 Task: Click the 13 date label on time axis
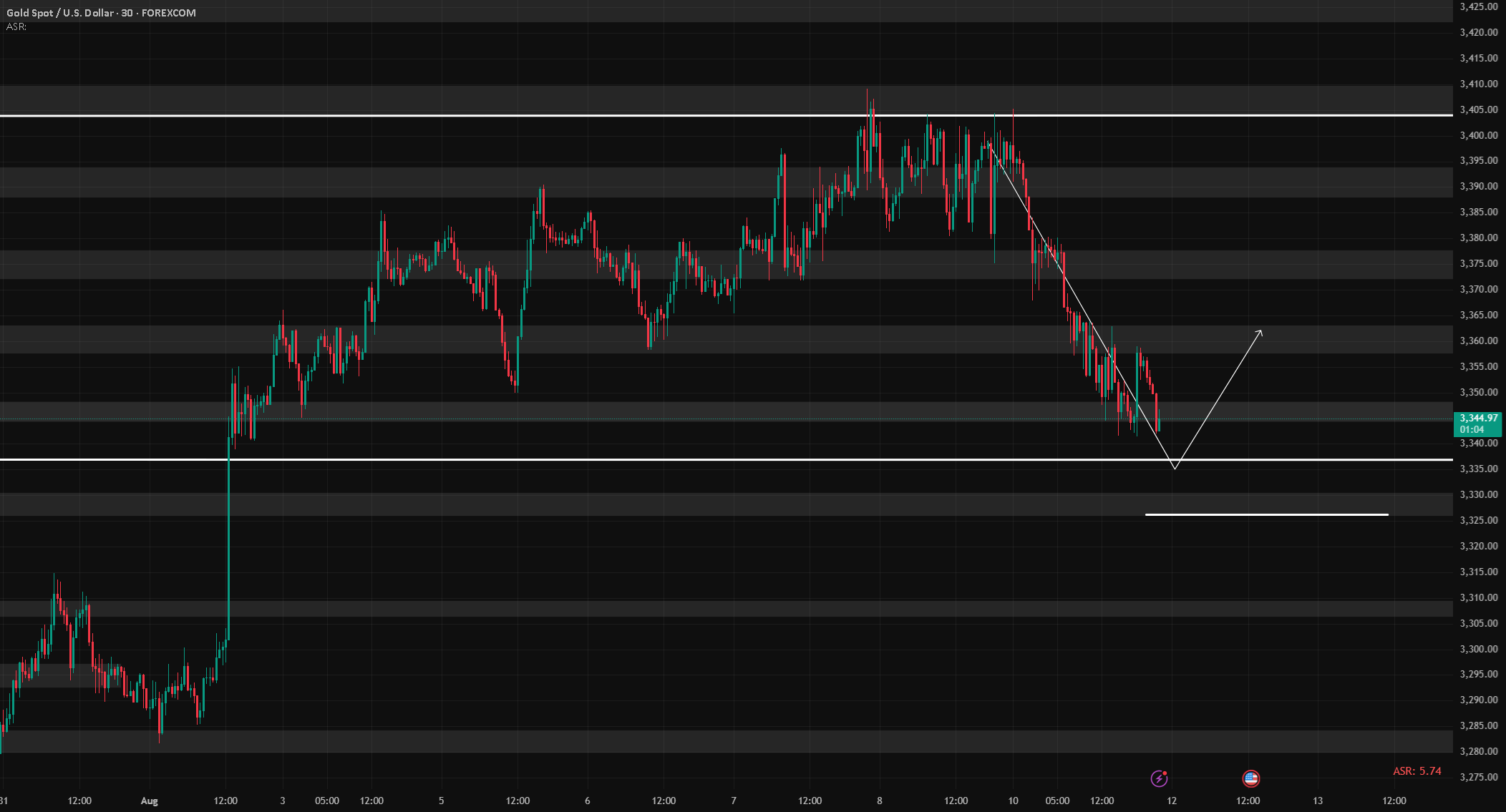click(1318, 801)
